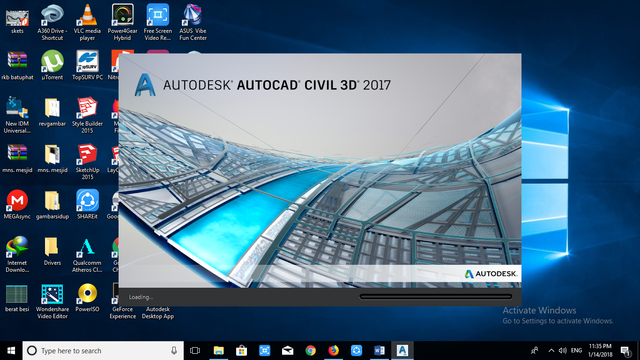Screen dimensions: 640x360
Task: Open the clock and calendar flyout
Action: [600, 351]
